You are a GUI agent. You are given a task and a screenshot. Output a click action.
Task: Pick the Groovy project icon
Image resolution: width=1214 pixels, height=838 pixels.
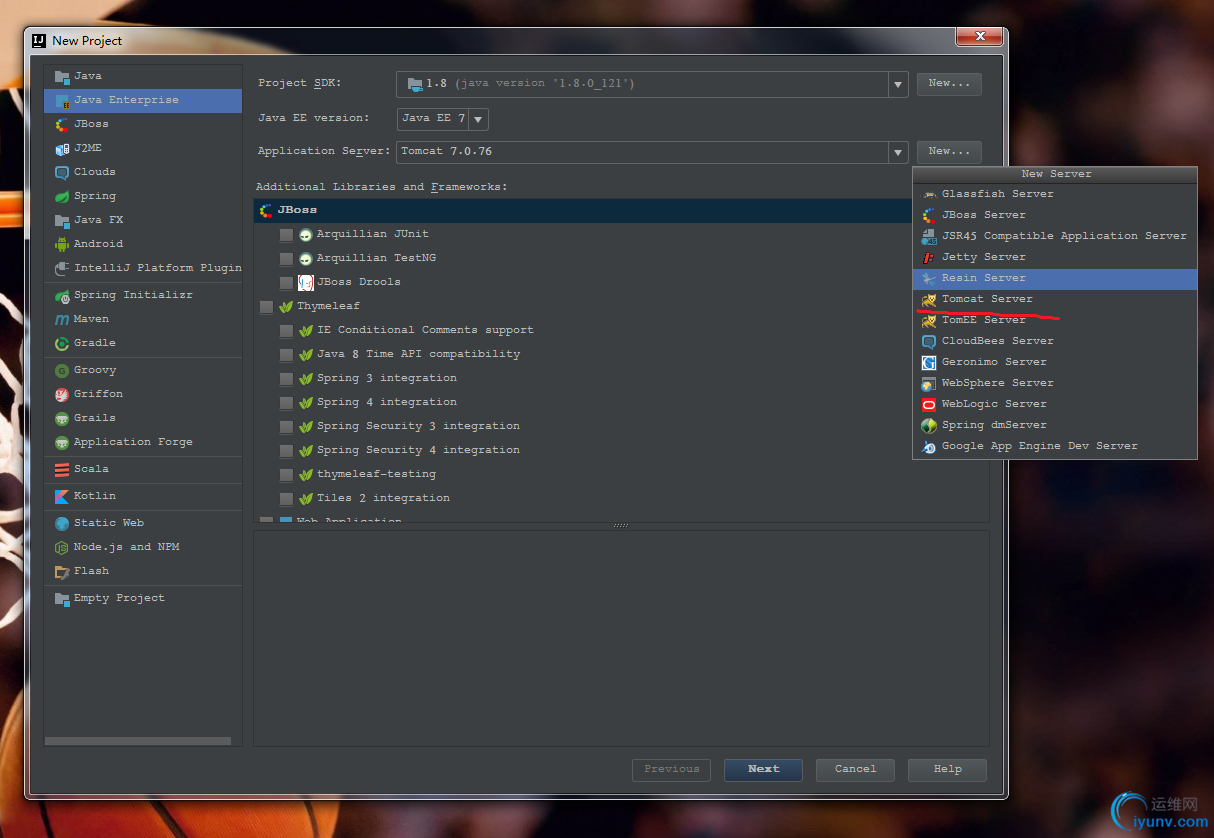62,370
